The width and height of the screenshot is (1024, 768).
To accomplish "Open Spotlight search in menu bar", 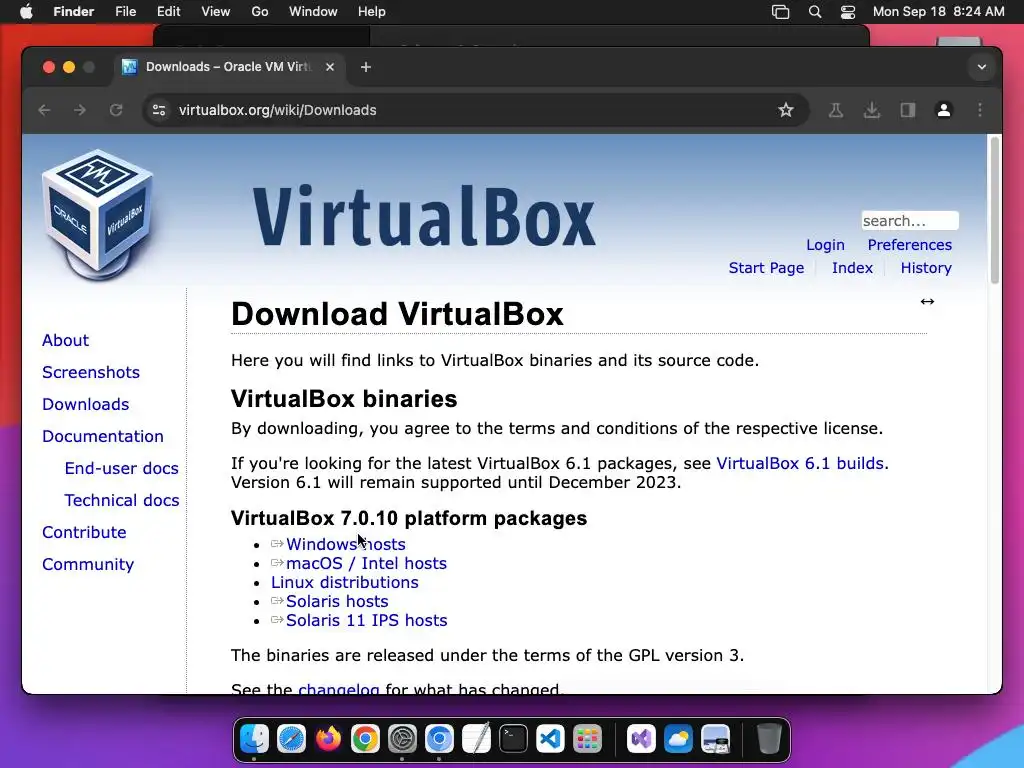I will tap(814, 12).
